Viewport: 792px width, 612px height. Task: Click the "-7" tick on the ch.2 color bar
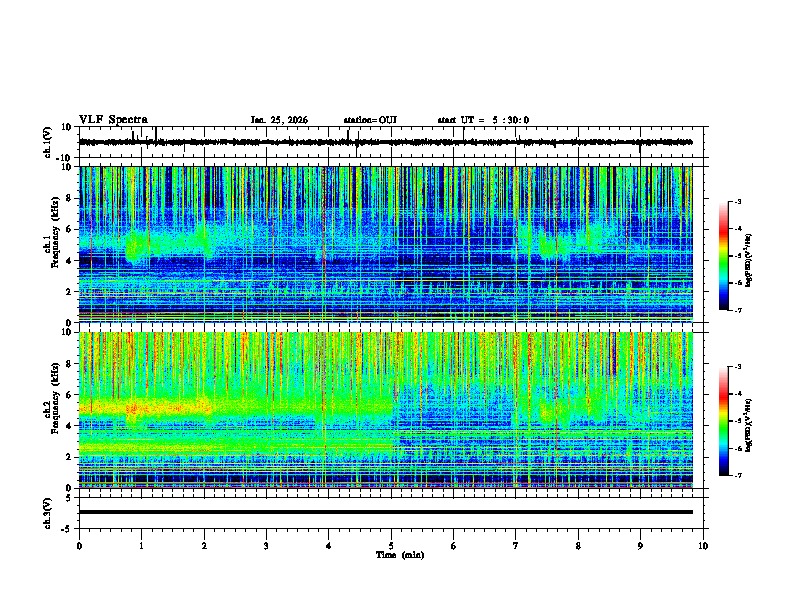[738, 476]
